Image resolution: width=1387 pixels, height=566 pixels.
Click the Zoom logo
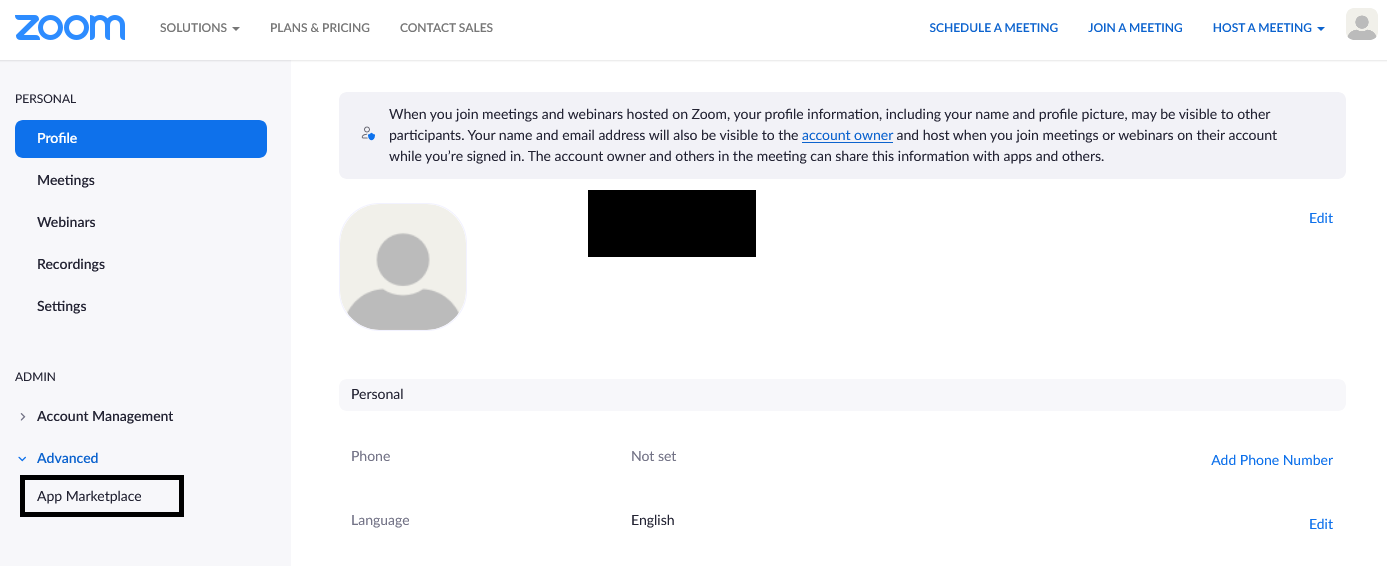pos(70,27)
